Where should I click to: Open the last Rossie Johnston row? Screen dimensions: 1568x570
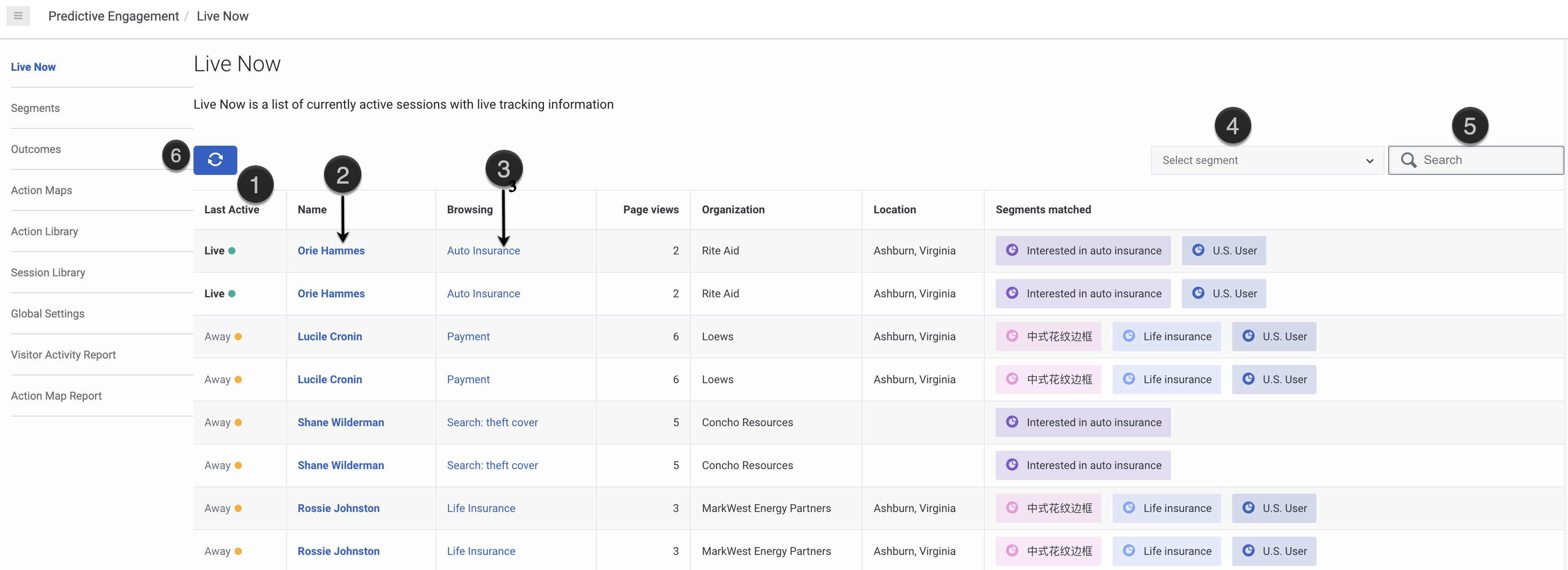point(339,551)
